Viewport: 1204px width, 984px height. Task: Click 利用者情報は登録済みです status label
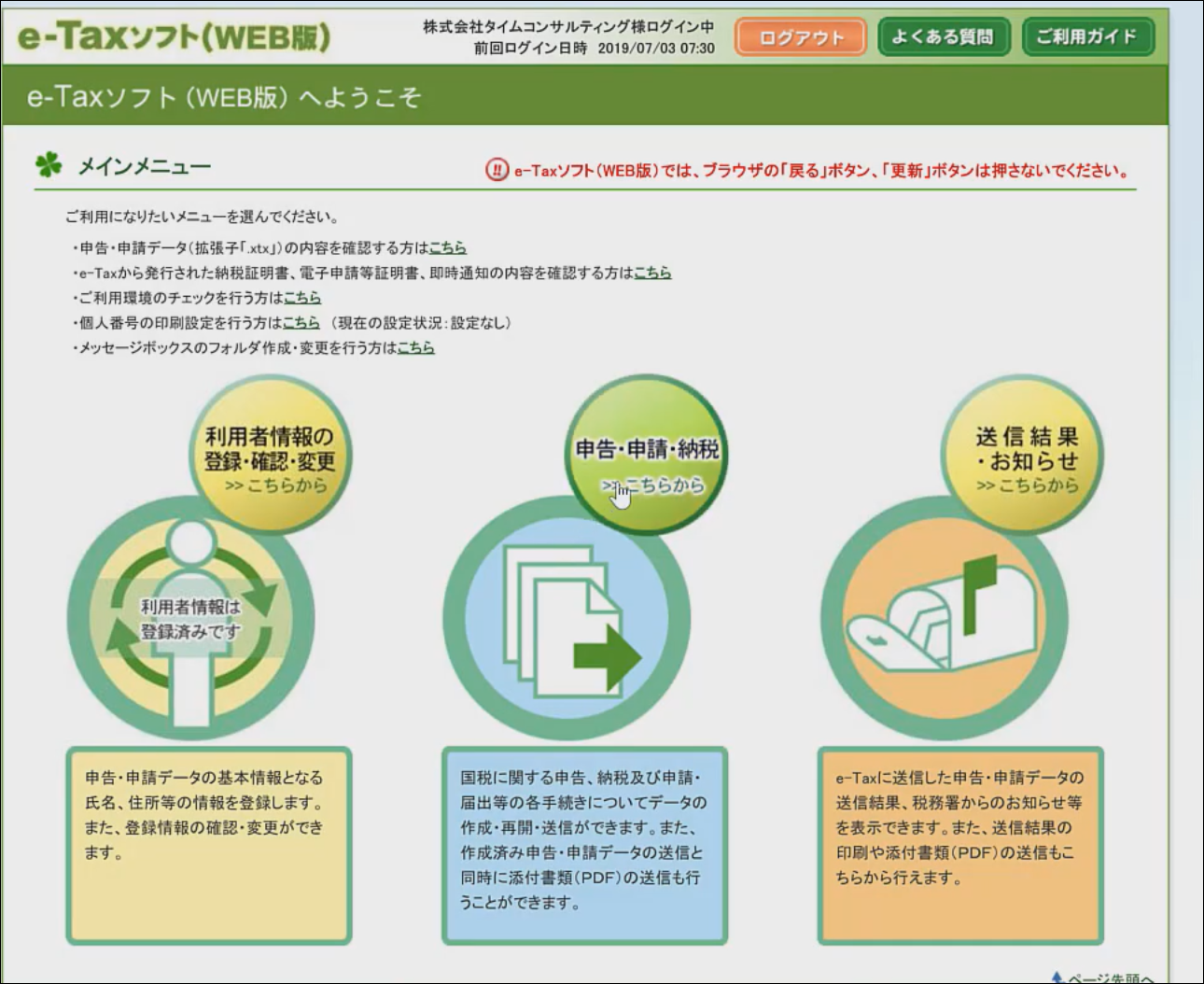click(x=190, y=619)
